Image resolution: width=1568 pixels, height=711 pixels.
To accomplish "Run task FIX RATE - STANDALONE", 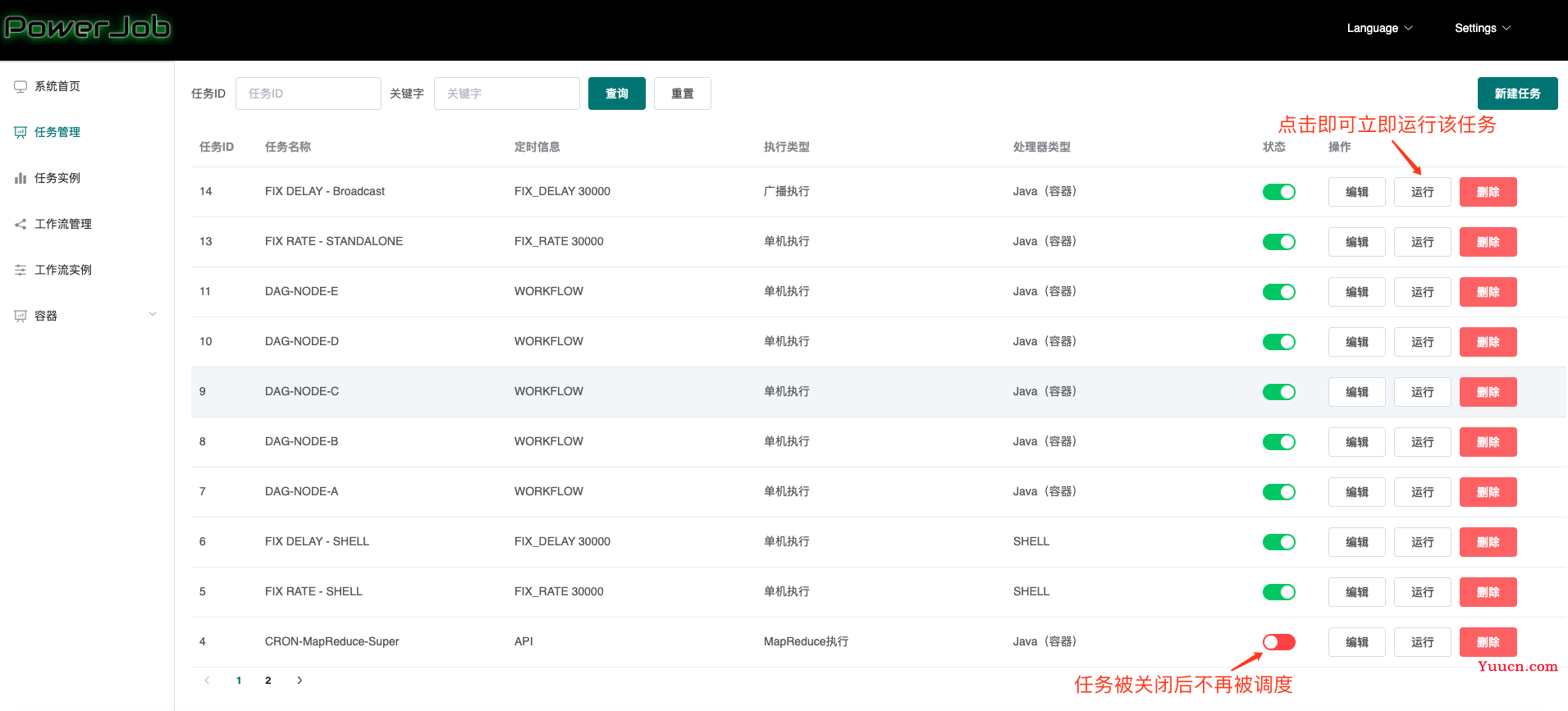I will click(1423, 242).
